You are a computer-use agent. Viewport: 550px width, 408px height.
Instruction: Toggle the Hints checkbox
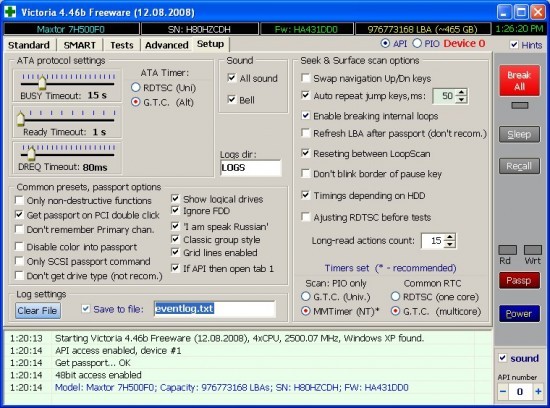click(514, 45)
